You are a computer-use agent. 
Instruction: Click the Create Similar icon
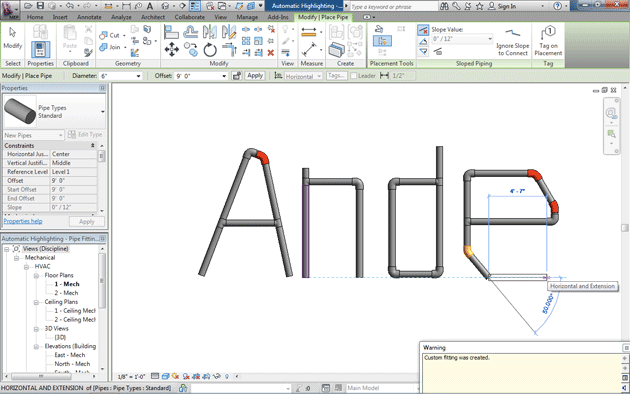pyautogui.click(x=336, y=50)
